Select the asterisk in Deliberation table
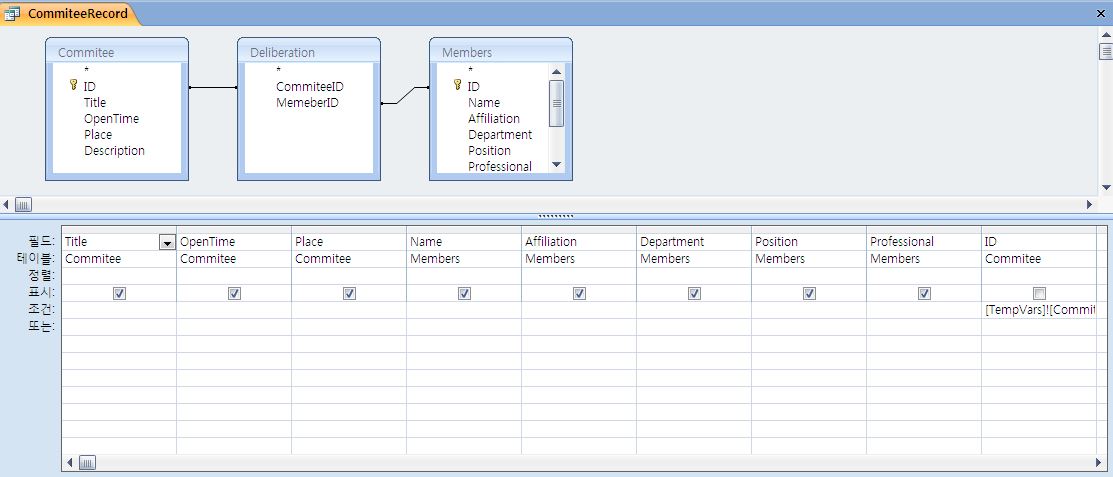Screen dimensions: 1113x477 (x=279, y=70)
